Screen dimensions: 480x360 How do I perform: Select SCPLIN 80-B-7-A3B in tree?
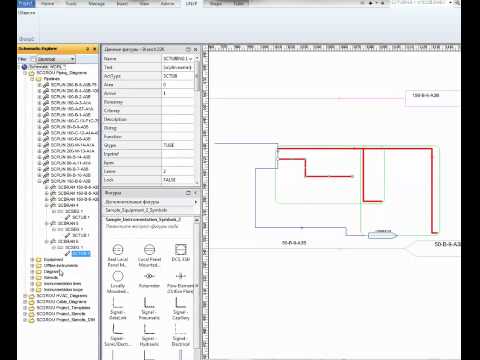point(70,169)
